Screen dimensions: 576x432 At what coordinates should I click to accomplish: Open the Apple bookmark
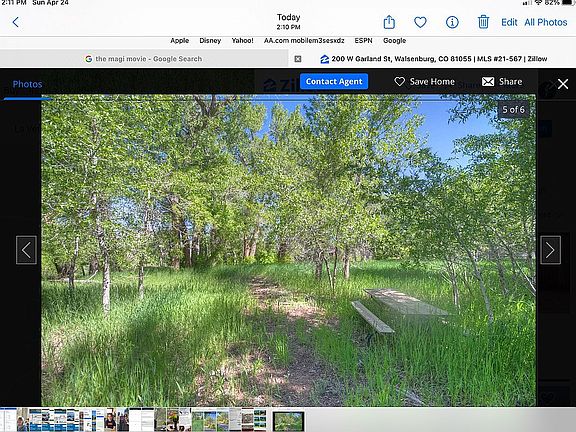(180, 40)
